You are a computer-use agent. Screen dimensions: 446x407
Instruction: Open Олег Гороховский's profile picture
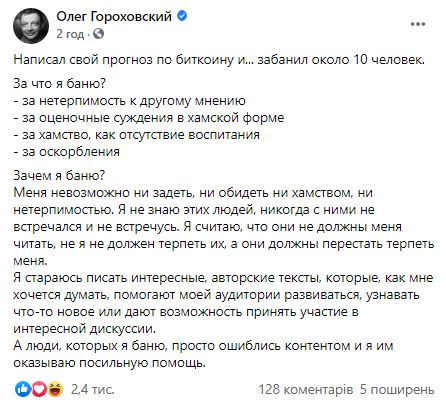pyautogui.click(x=31, y=26)
